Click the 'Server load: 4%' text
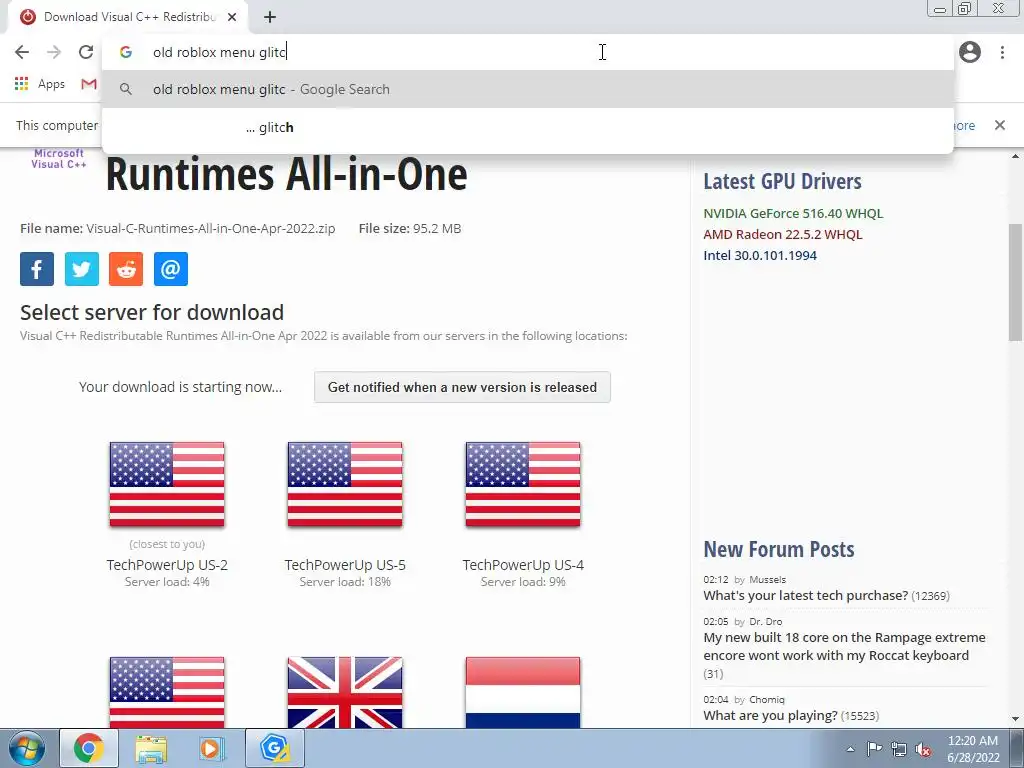 [167, 582]
